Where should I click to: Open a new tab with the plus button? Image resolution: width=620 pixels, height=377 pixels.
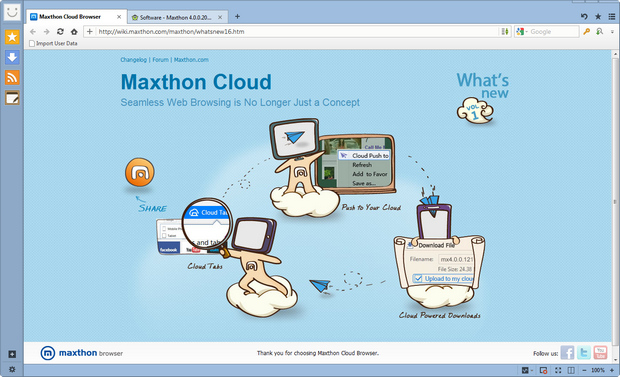[237, 16]
